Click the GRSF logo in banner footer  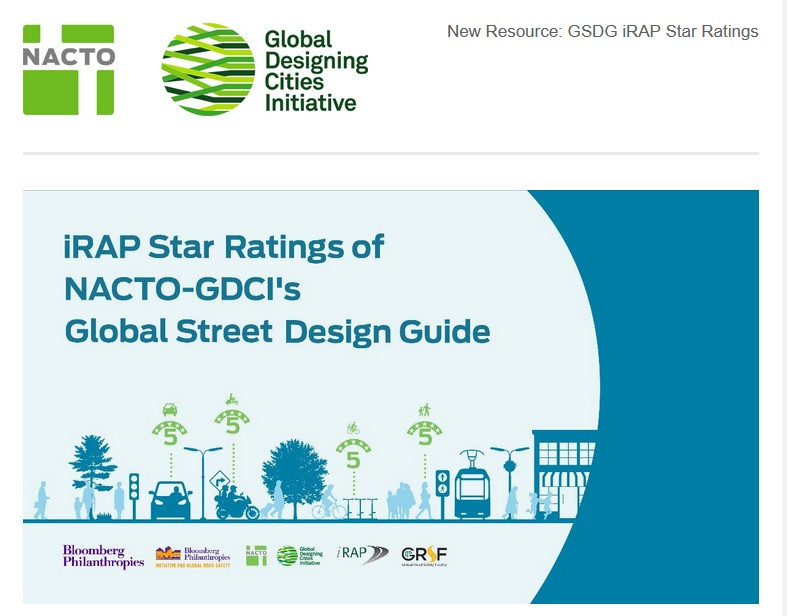click(424, 556)
